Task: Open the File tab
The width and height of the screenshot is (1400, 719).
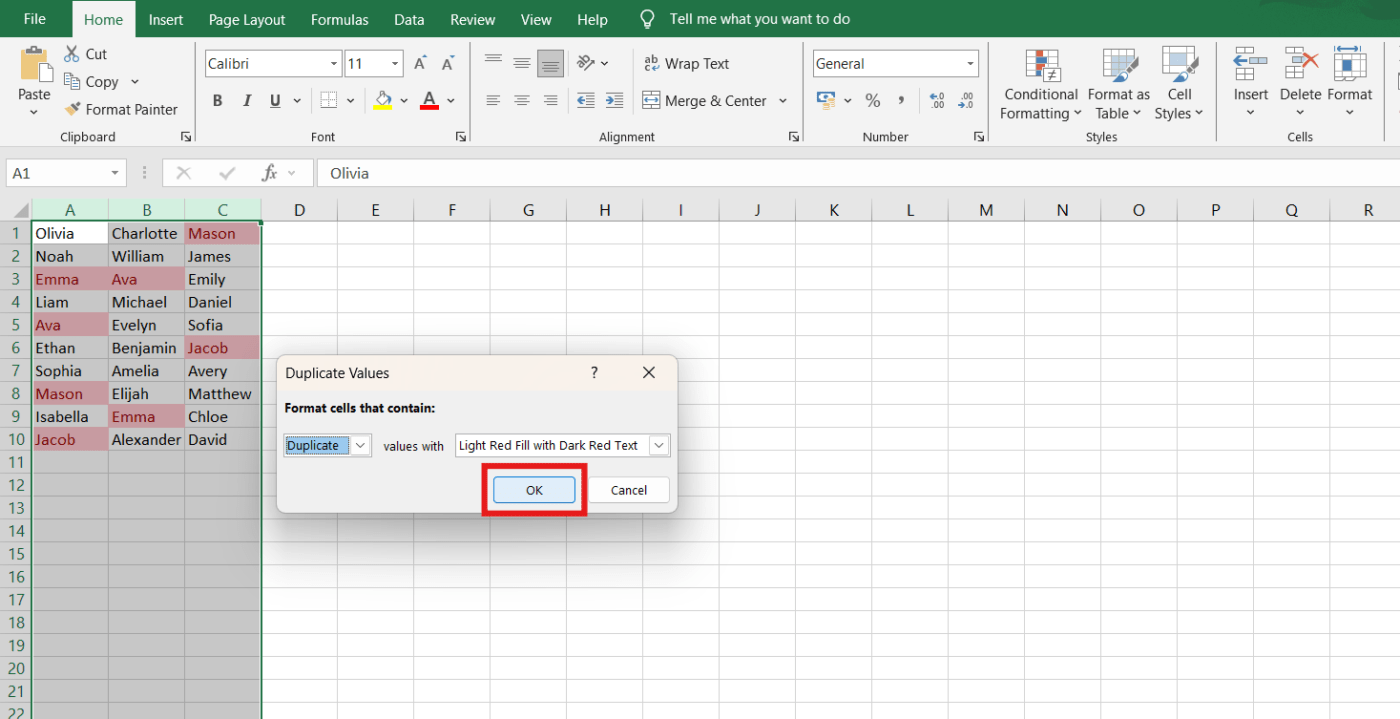Action: point(34,19)
